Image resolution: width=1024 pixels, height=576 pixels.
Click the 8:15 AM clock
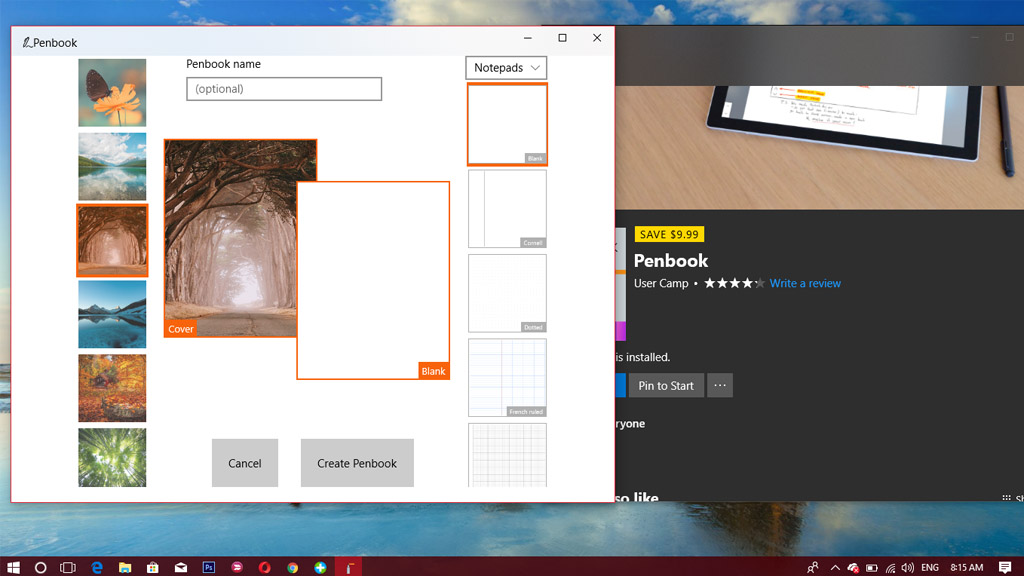click(x=967, y=568)
